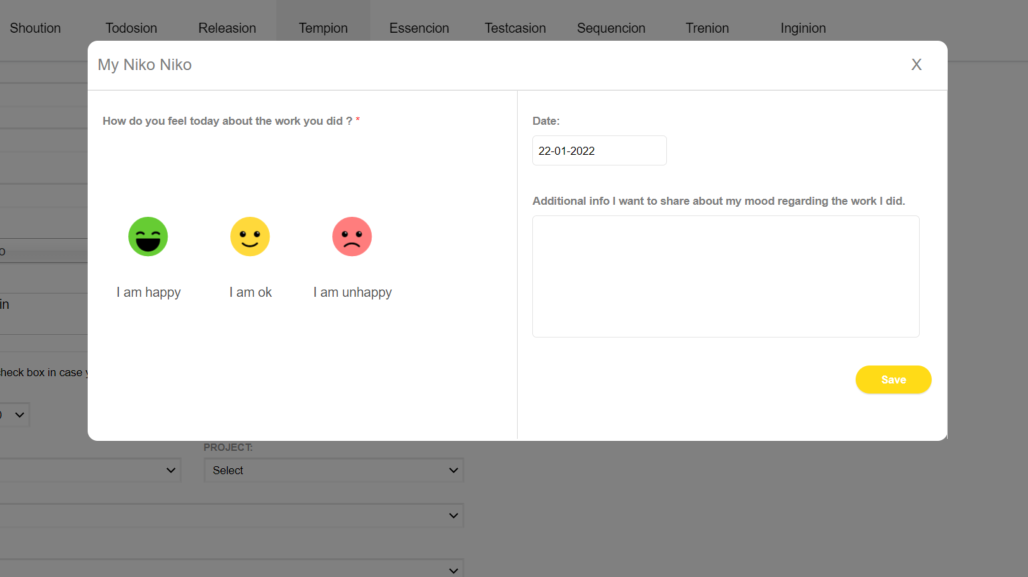Viewport: 1028px width, 577px height.
Task: Switch to the Essencion tab
Action: pyautogui.click(x=419, y=28)
